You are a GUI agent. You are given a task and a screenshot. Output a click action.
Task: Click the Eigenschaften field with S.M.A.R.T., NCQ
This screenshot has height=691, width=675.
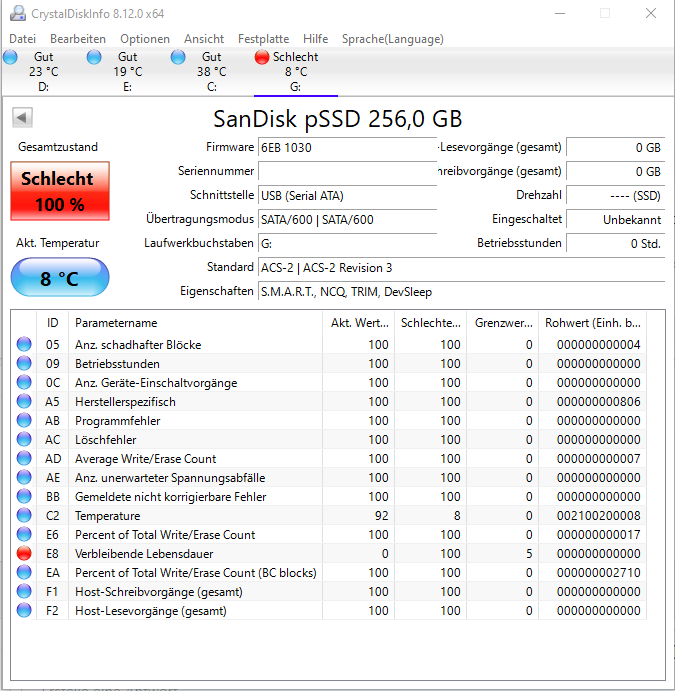[461, 292]
